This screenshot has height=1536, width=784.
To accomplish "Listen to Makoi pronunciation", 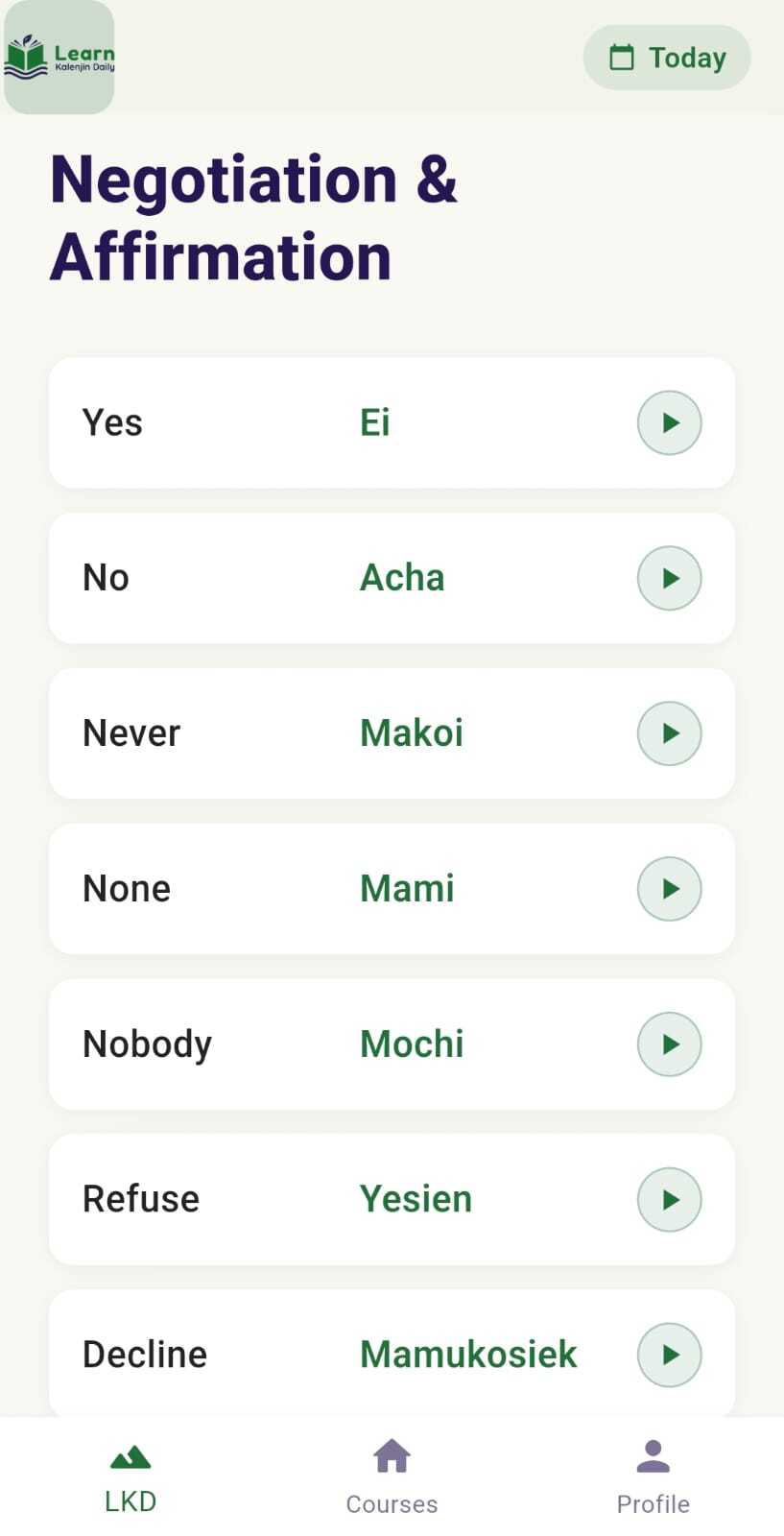I will click(x=669, y=733).
